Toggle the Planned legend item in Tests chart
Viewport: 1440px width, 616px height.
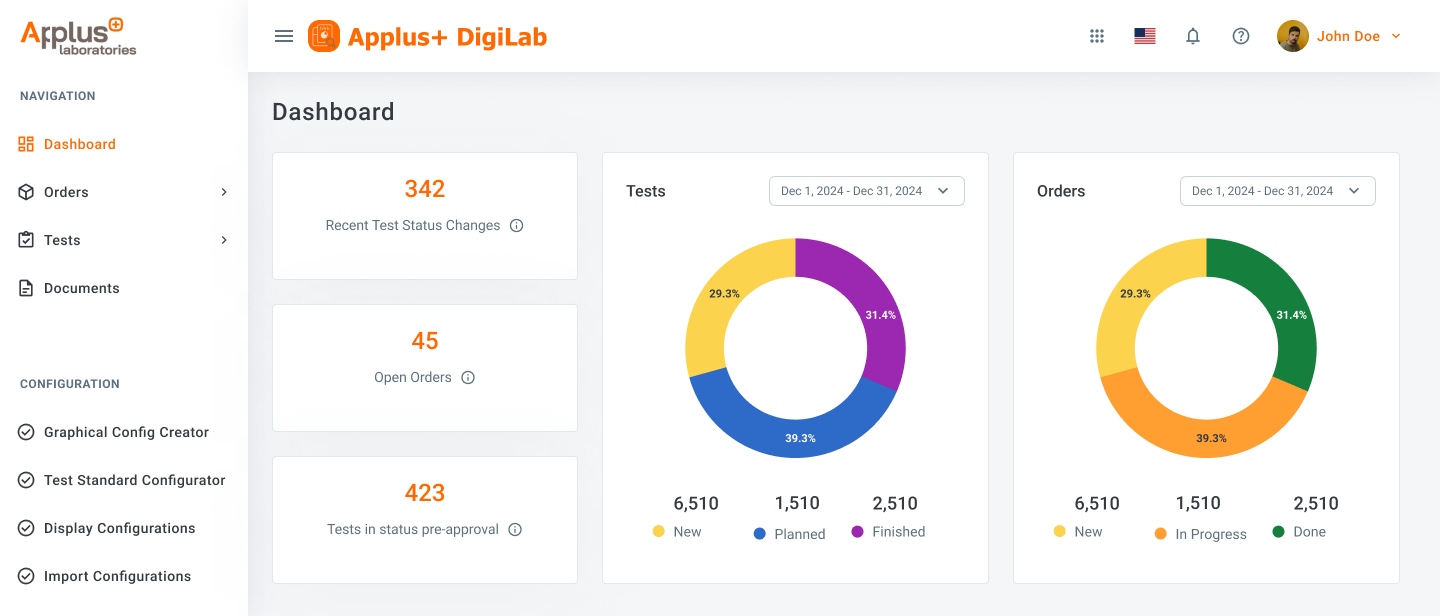(x=790, y=534)
